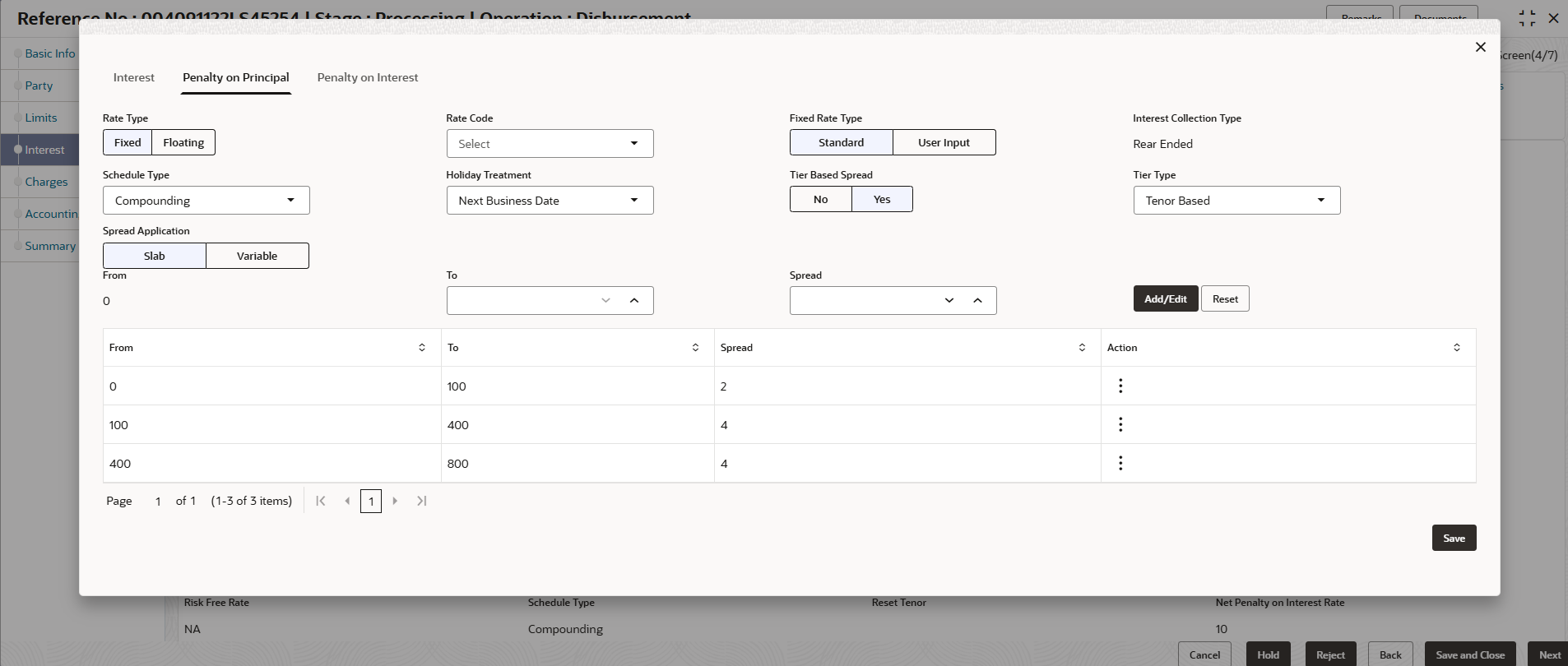Image resolution: width=1568 pixels, height=666 pixels.
Task: Sort table by the Spread column
Action: click(x=1082, y=348)
